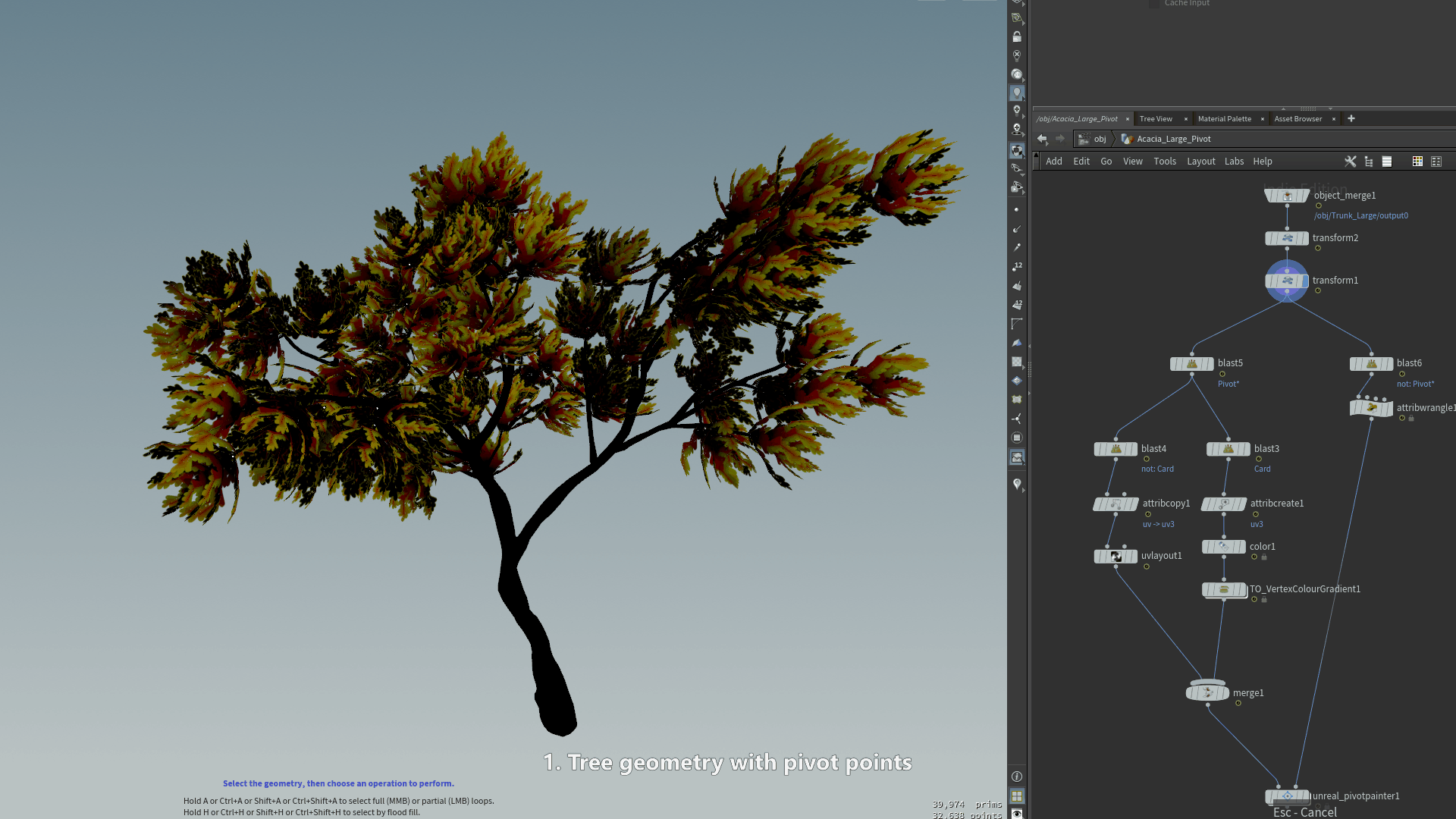Click the plus button to create a new pane tab

tap(1351, 118)
